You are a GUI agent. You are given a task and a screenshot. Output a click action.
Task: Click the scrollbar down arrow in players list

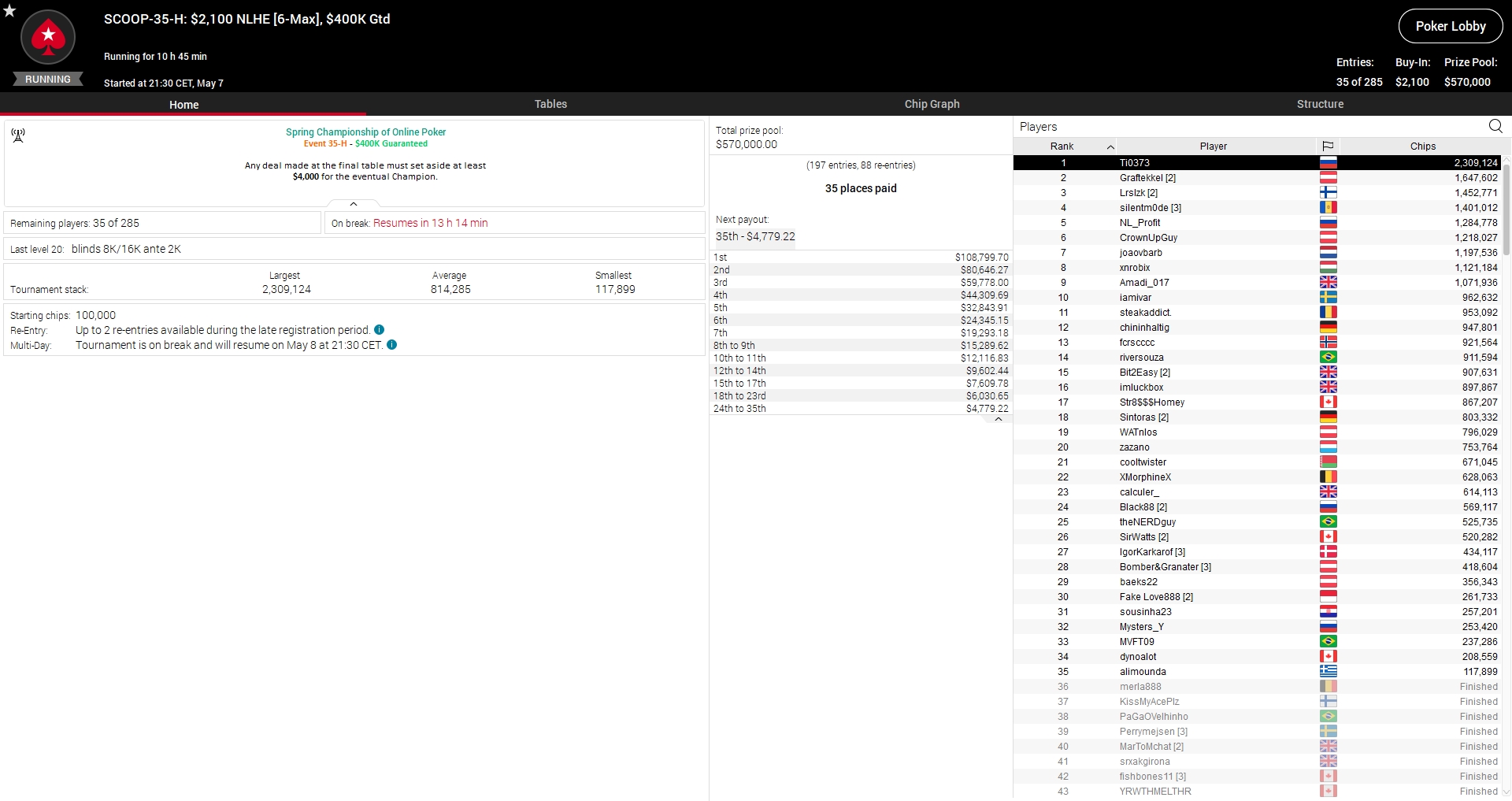(1506, 792)
